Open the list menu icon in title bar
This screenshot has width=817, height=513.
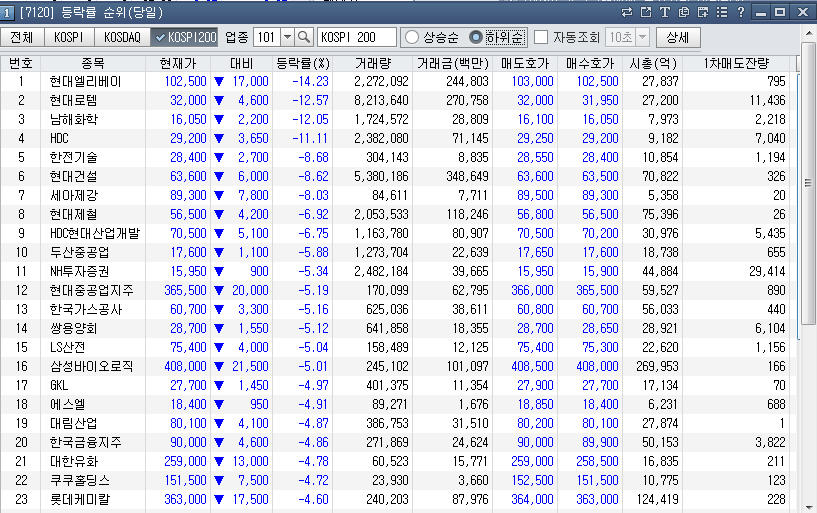[721, 12]
